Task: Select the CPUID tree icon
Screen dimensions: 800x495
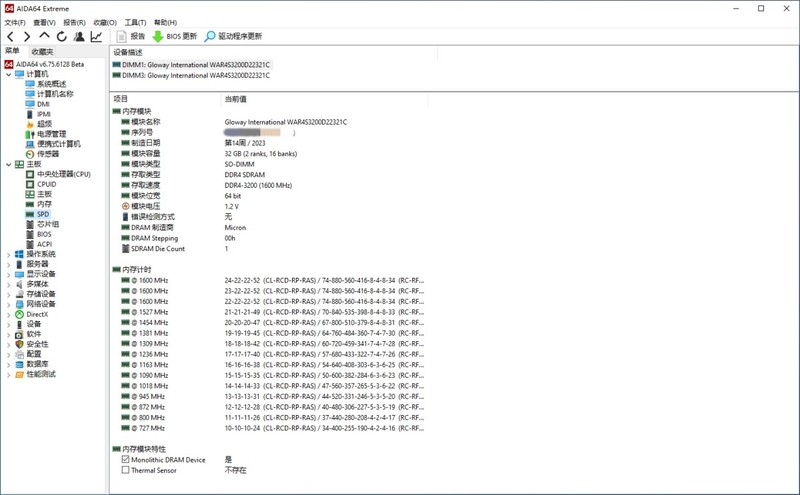Action: 30,184
